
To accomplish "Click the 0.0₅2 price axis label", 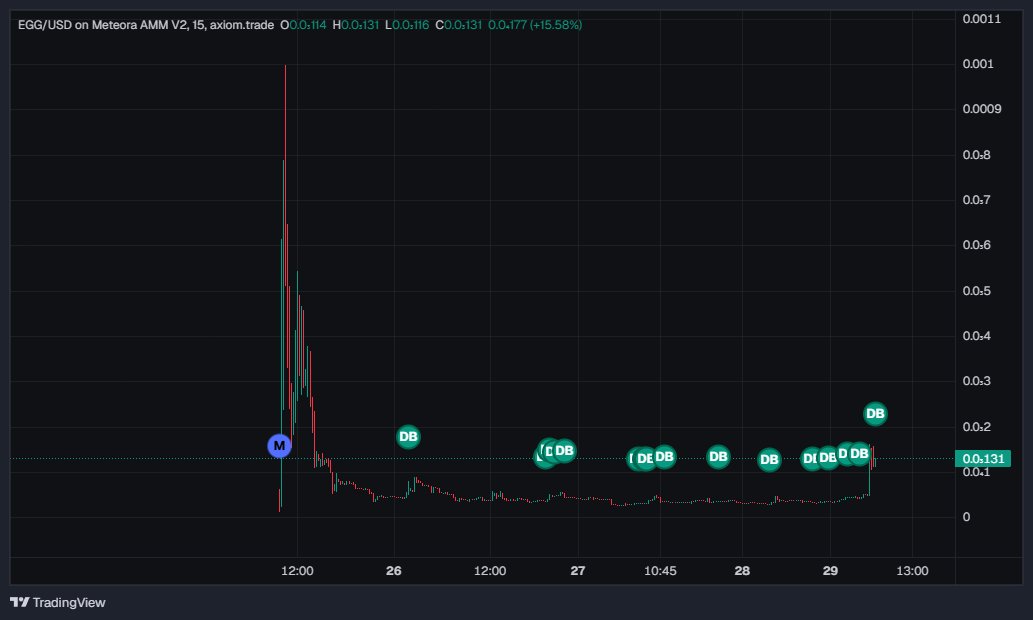I will coord(976,427).
